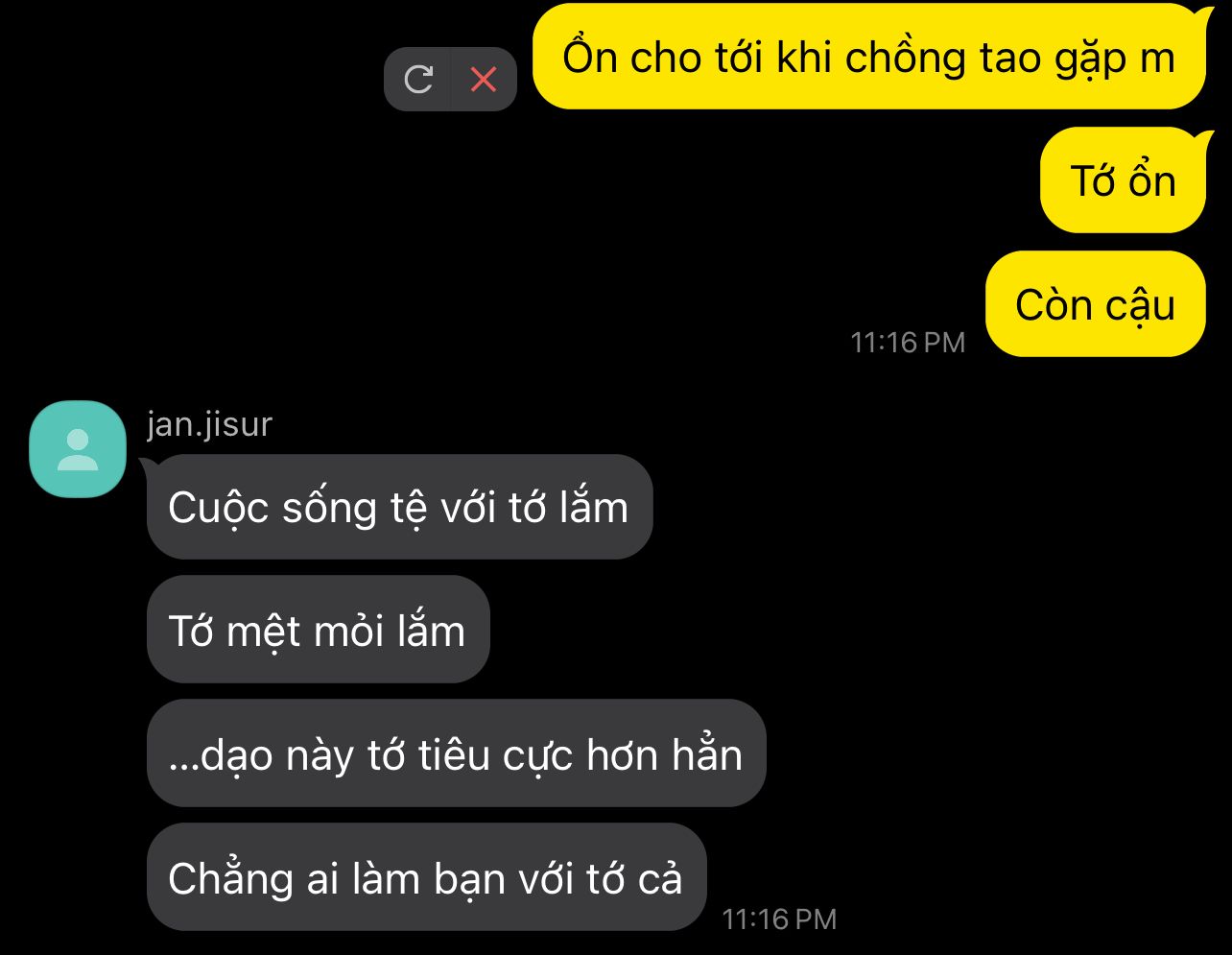Select the grey 'Tớ mệt mỏi lắm' bubble
Screen dimensions: 1232x955
318,631
